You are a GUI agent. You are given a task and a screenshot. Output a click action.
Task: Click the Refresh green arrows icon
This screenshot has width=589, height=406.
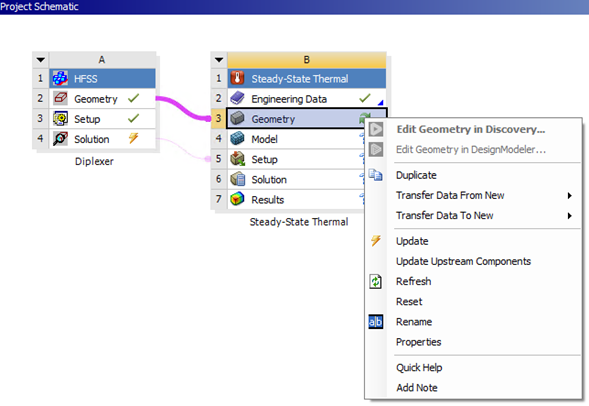(x=376, y=281)
